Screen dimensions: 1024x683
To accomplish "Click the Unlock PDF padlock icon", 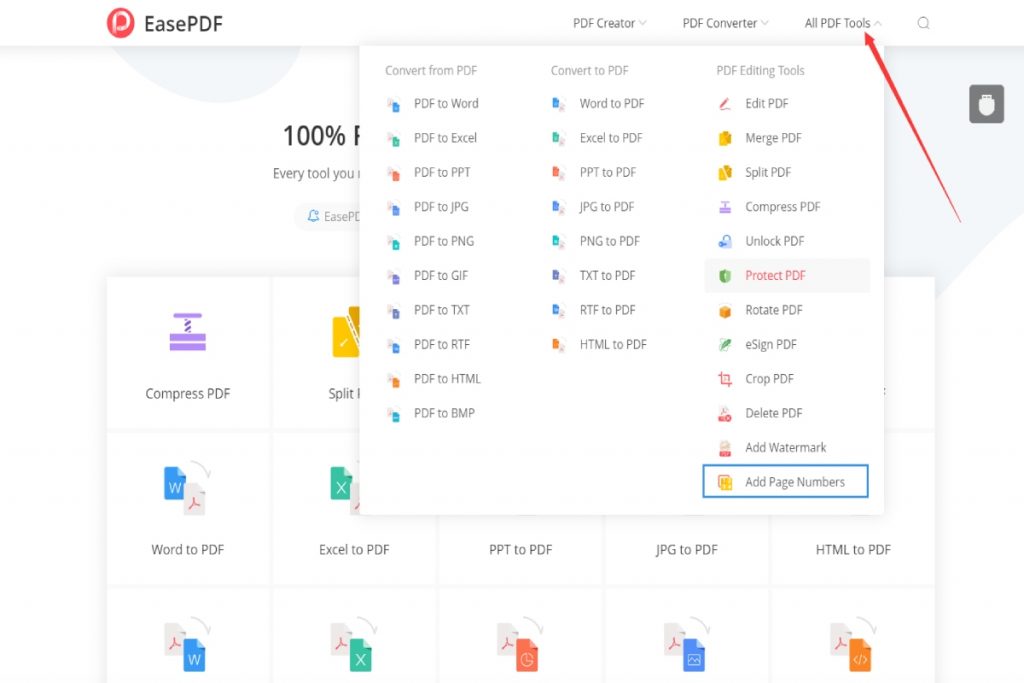I will click(x=725, y=242).
